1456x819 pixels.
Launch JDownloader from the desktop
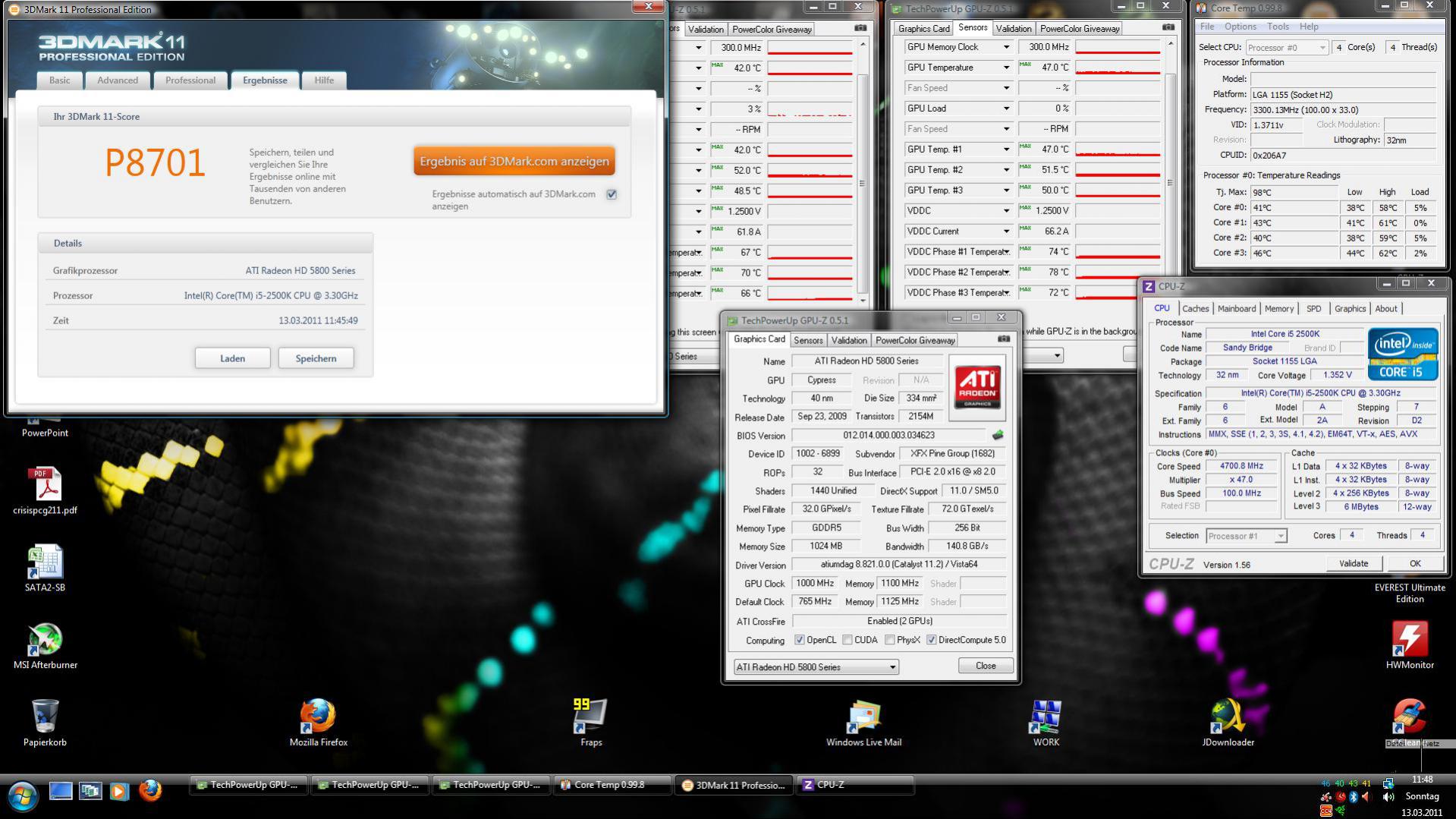pyautogui.click(x=1228, y=723)
